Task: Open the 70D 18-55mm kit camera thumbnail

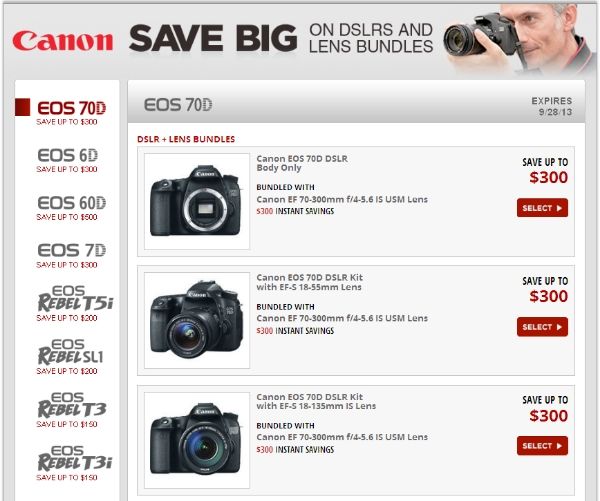Action: click(x=197, y=320)
